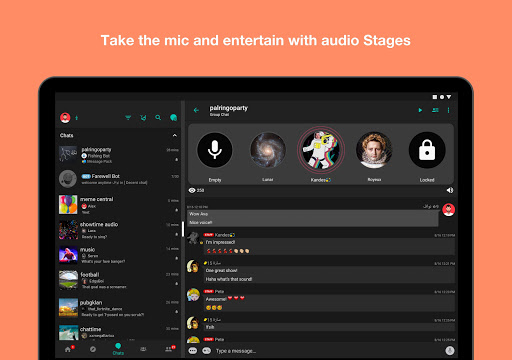
Task: Toggle the stage speaker volume icon
Action: 450,190
